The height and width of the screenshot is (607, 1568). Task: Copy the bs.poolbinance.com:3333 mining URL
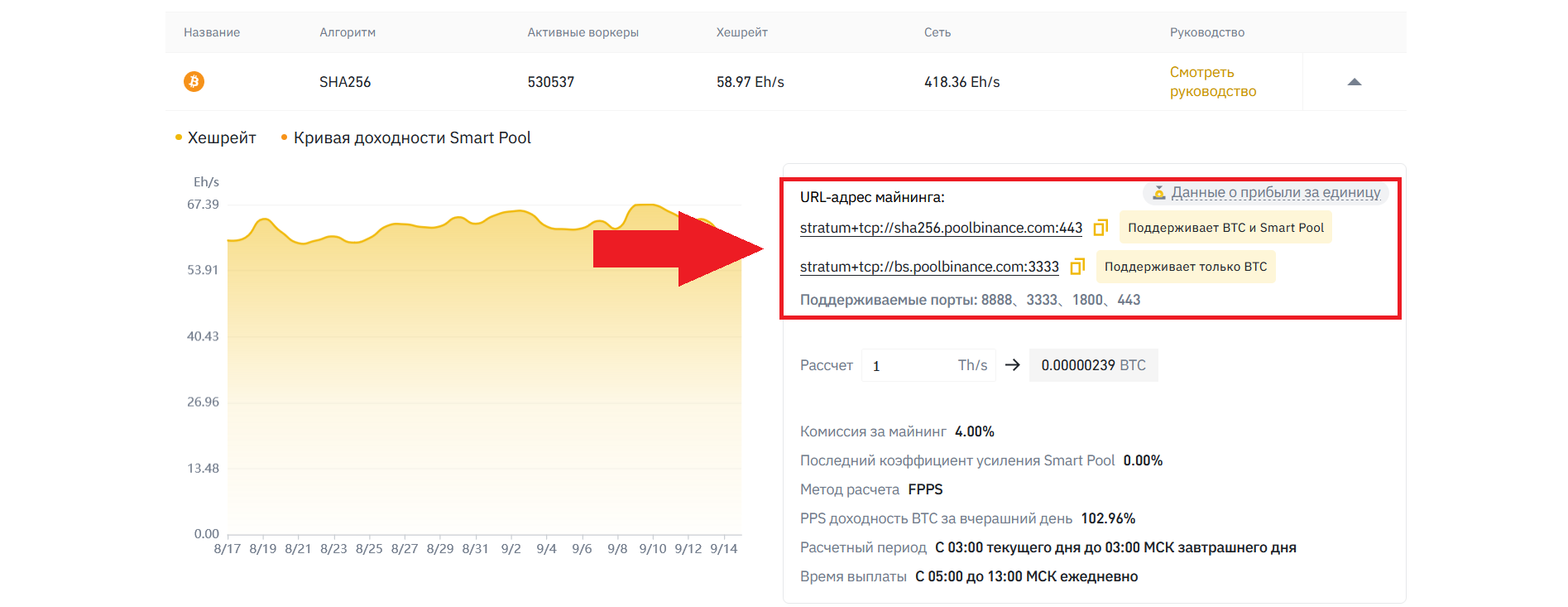pos(1077,267)
